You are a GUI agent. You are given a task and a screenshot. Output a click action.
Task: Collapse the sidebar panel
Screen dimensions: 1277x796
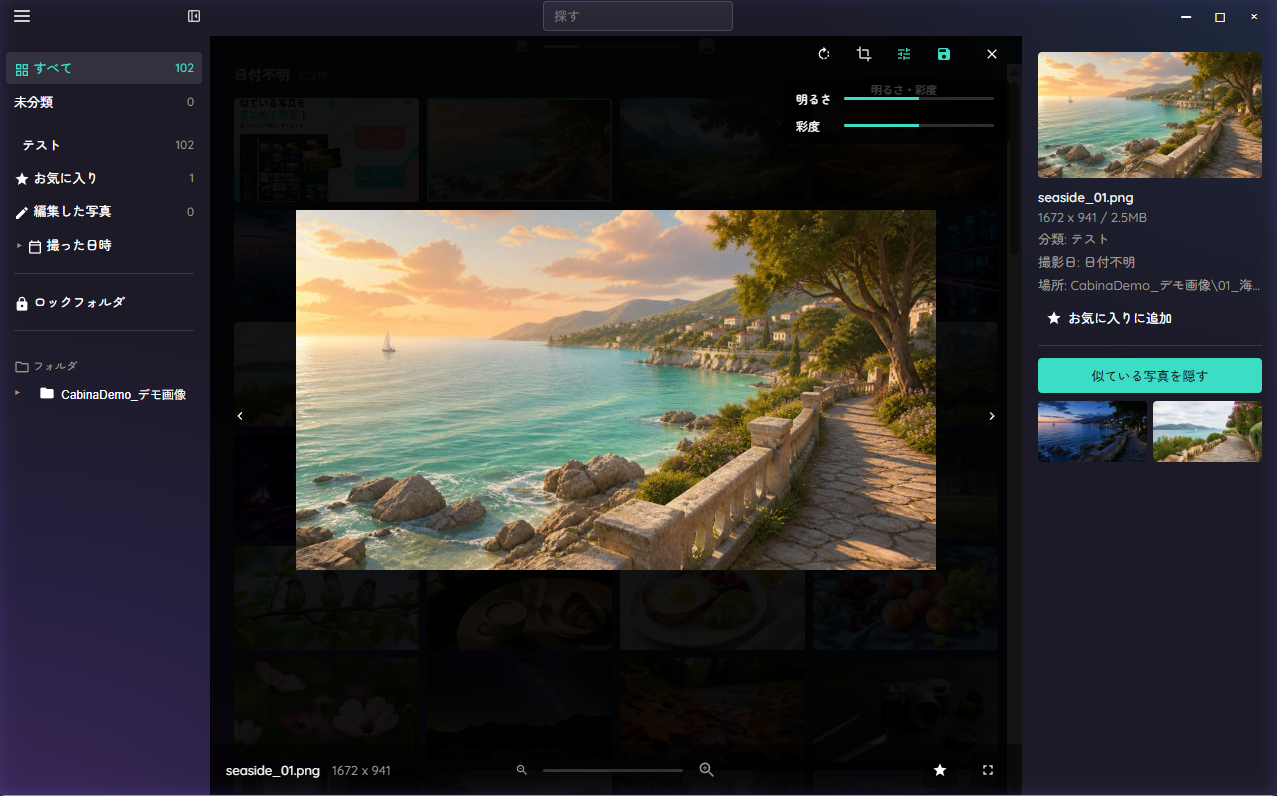[194, 16]
